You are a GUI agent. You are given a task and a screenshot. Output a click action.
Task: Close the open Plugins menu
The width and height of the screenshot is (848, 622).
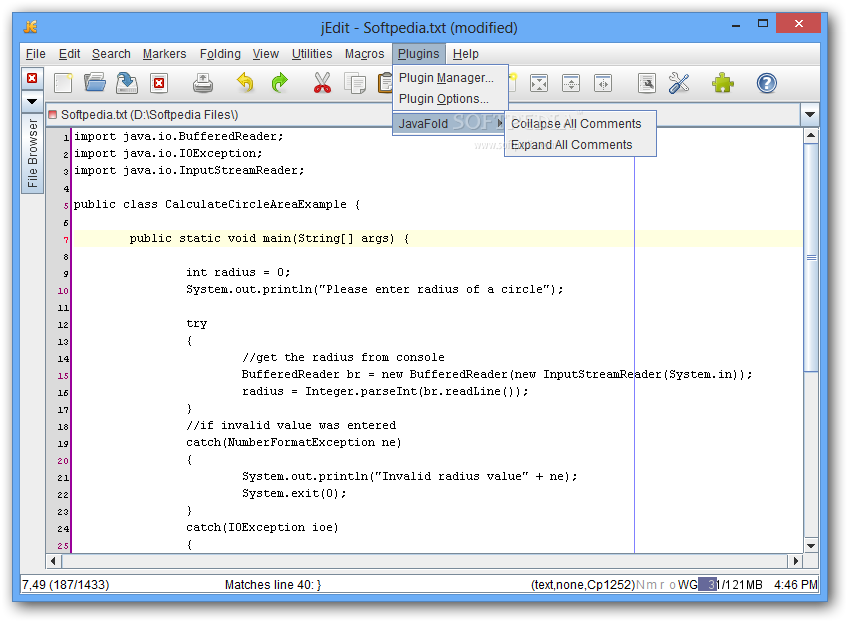419,54
